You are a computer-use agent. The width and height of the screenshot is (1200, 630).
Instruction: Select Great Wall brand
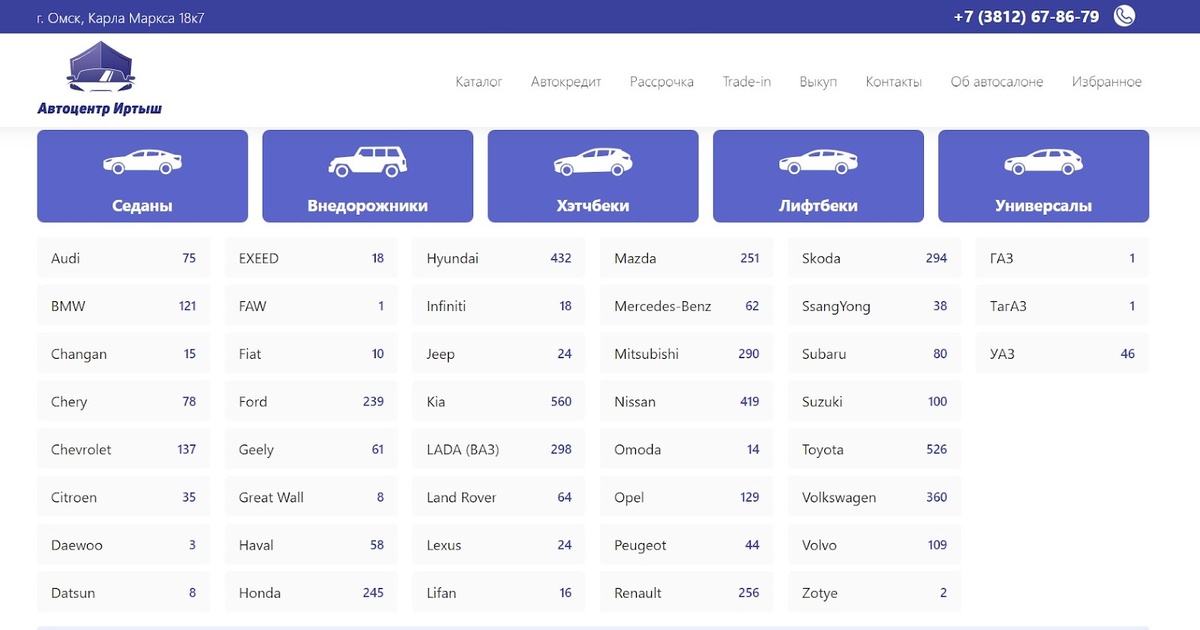311,498
